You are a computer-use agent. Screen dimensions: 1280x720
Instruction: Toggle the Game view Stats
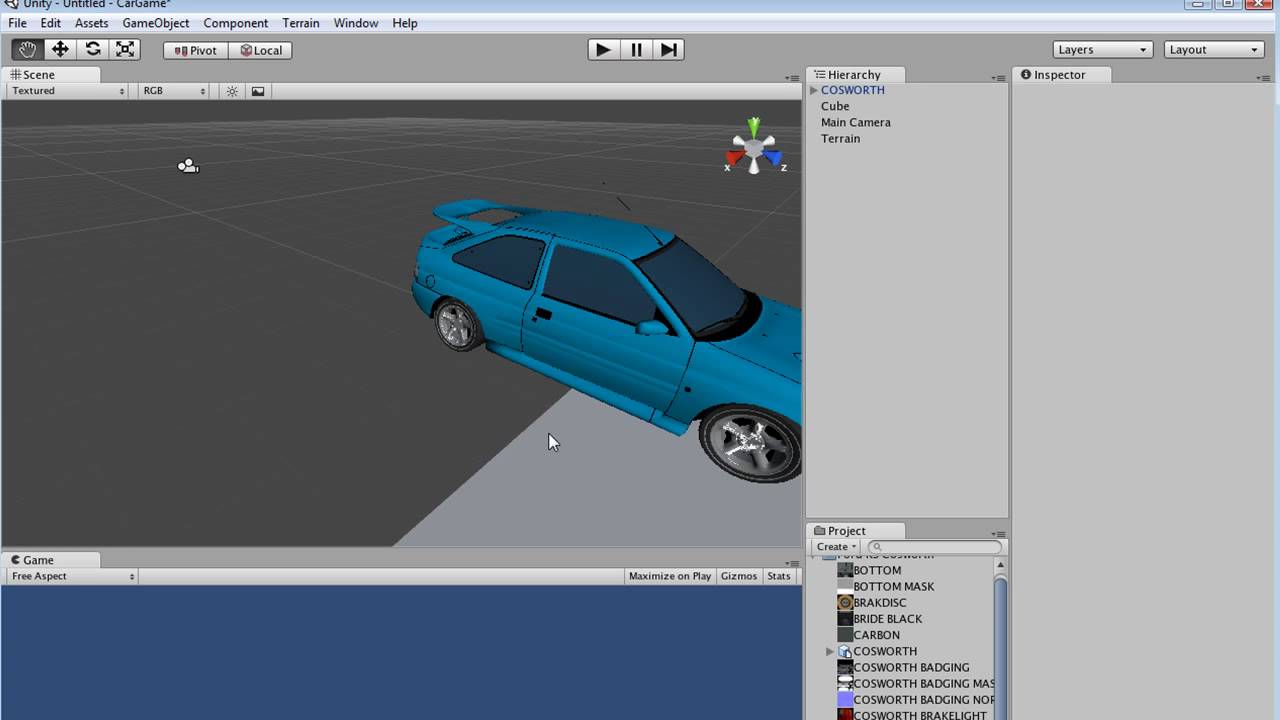point(779,576)
